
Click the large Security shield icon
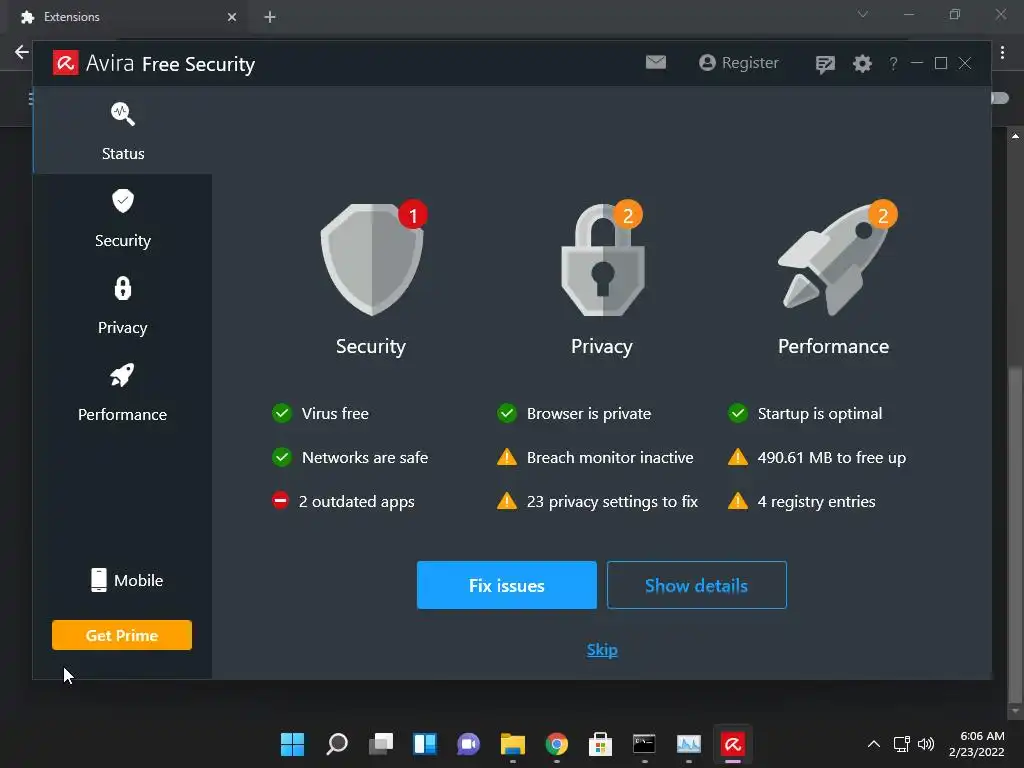coord(372,260)
